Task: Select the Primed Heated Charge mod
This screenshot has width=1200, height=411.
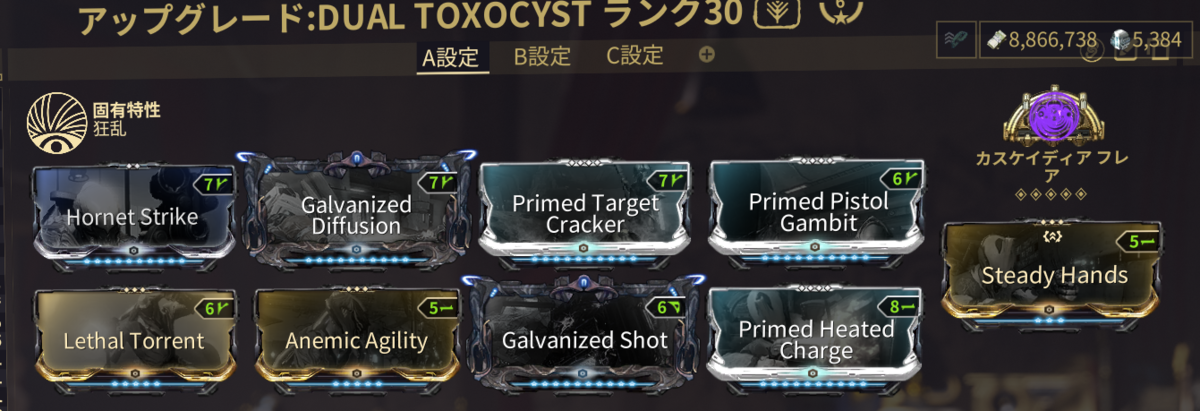Action: (x=818, y=340)
